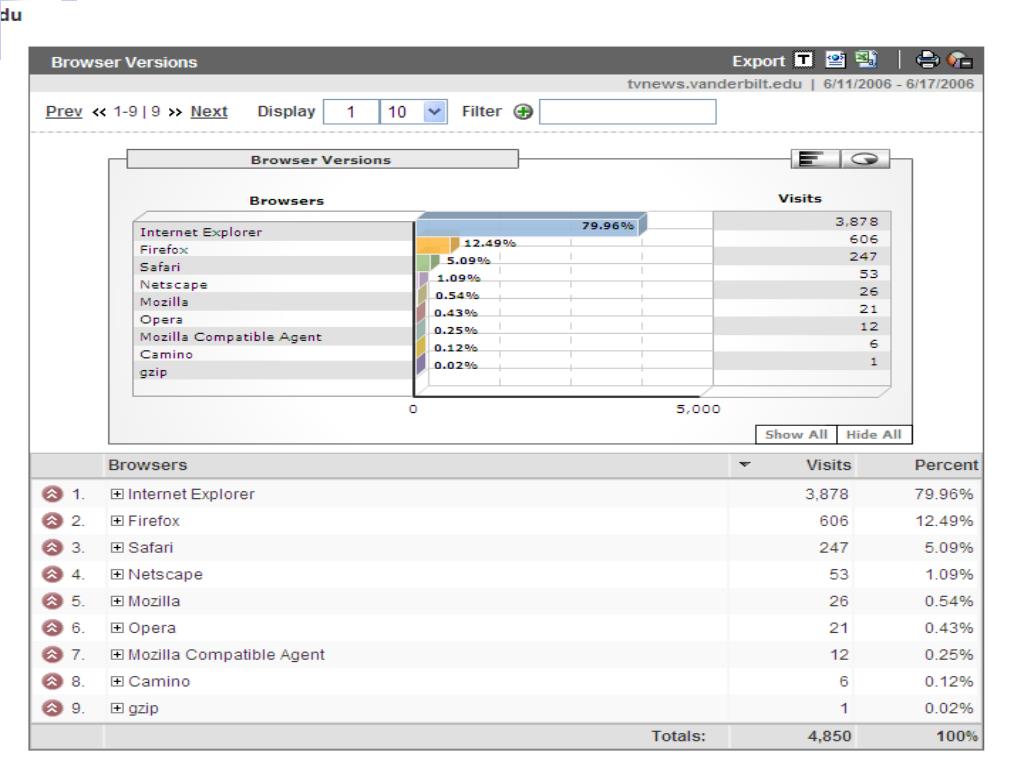The width and height of the screenshot is (1024, 768).
Task: Expand Internet Explorer versions in table
Action: click(x=117, y=494)
